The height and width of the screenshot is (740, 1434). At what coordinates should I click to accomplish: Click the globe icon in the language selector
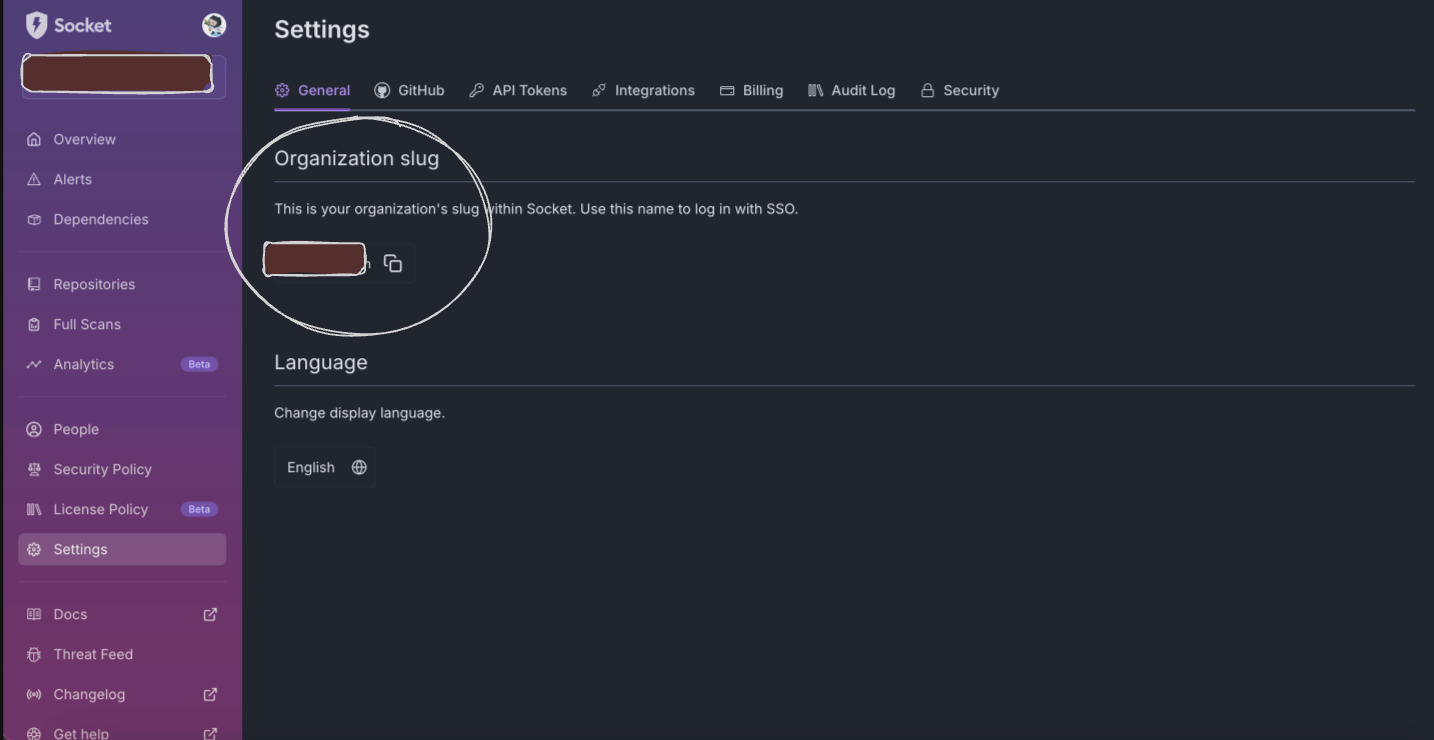point(359,467)
